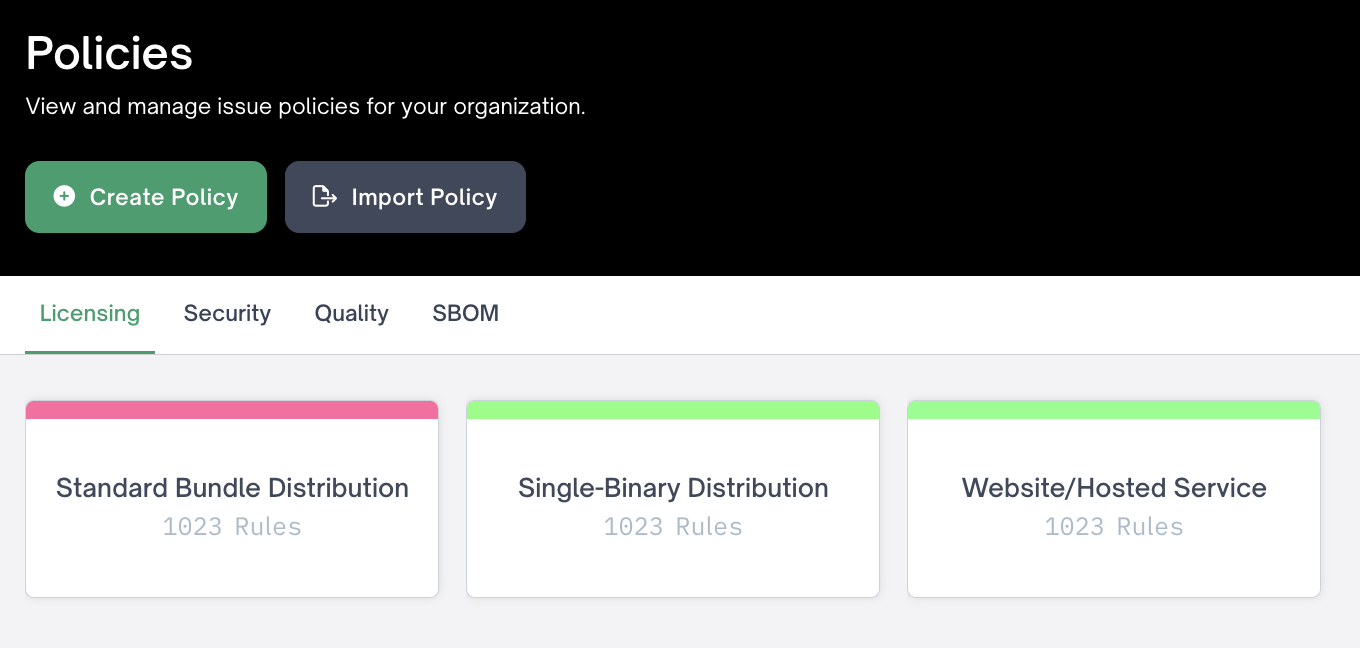Click the import arrow icon on Import Policy
This screenshot has width=1360, height=648.
point(324,197)
